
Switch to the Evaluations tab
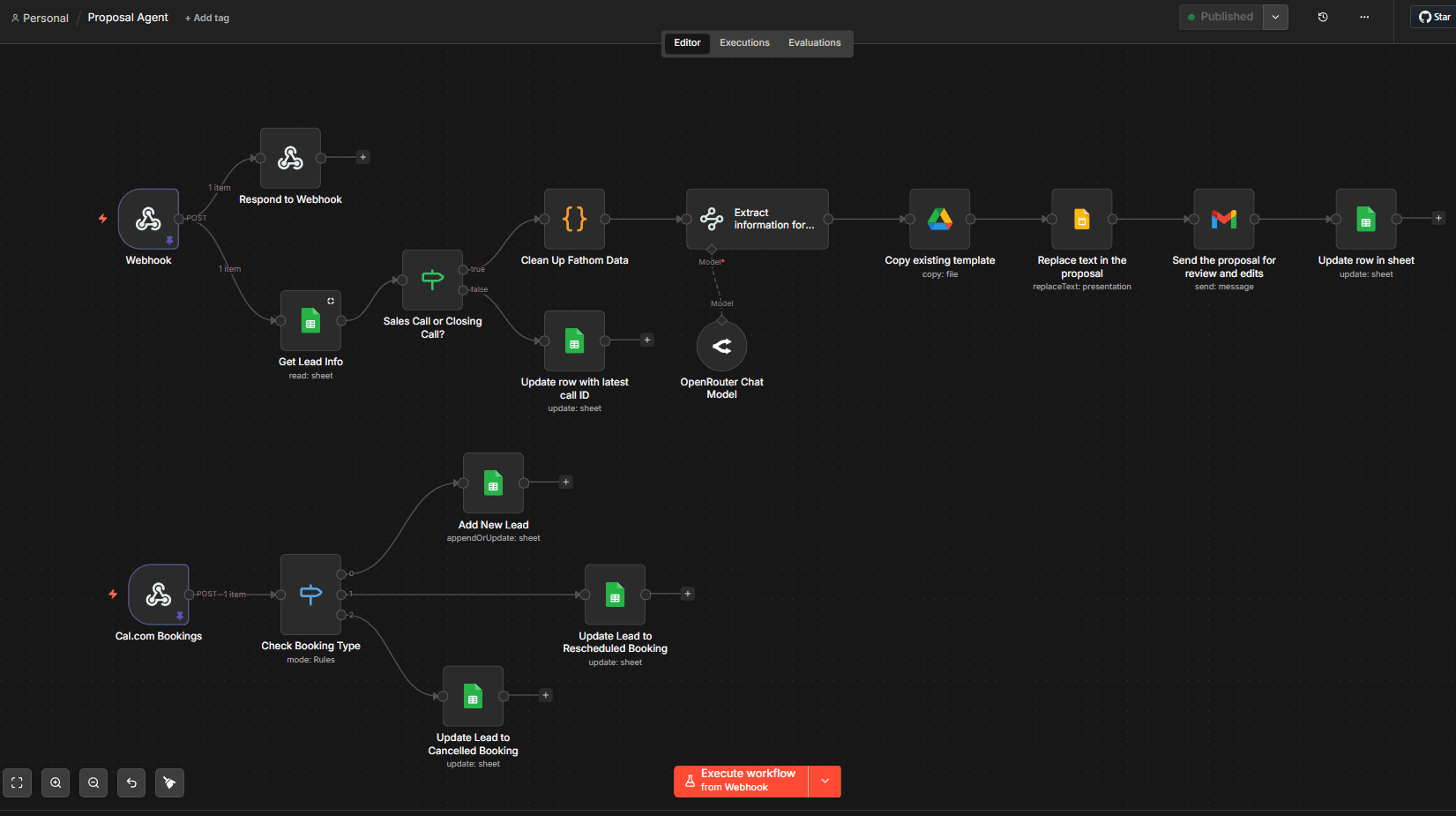tap(814, 42)
